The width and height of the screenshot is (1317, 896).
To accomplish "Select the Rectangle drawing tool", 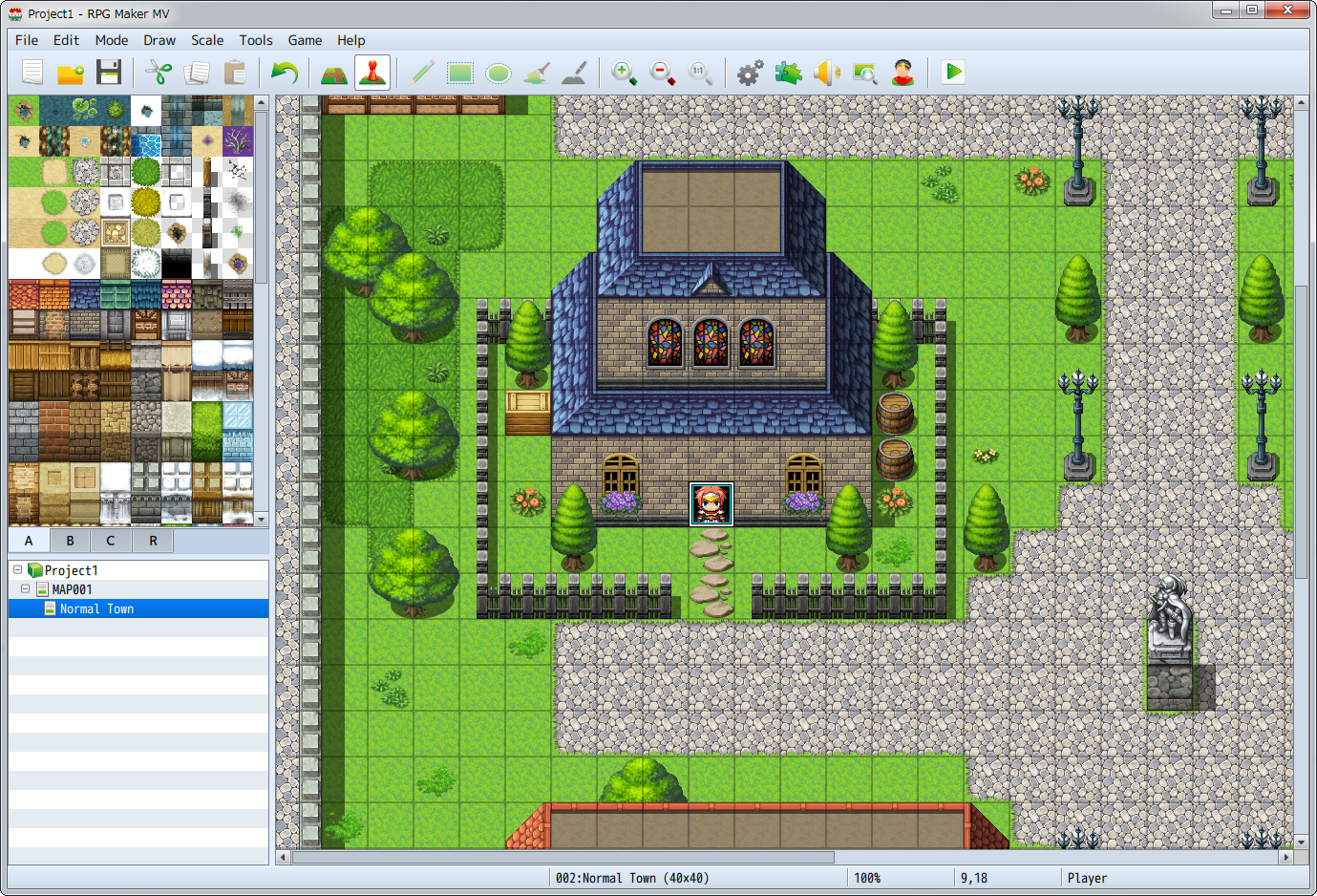I will (x=460, y=73).
